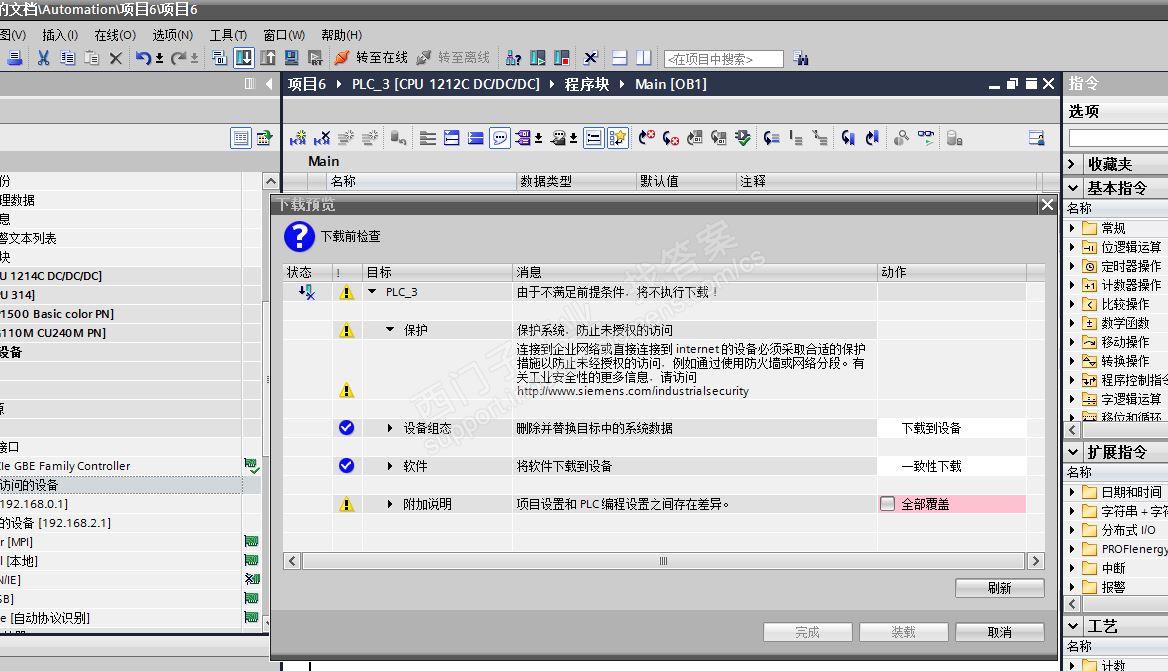Expand the 日期和时间 folder
The height and width of the screenshot is (671, 1168).
coord(1073,492)
